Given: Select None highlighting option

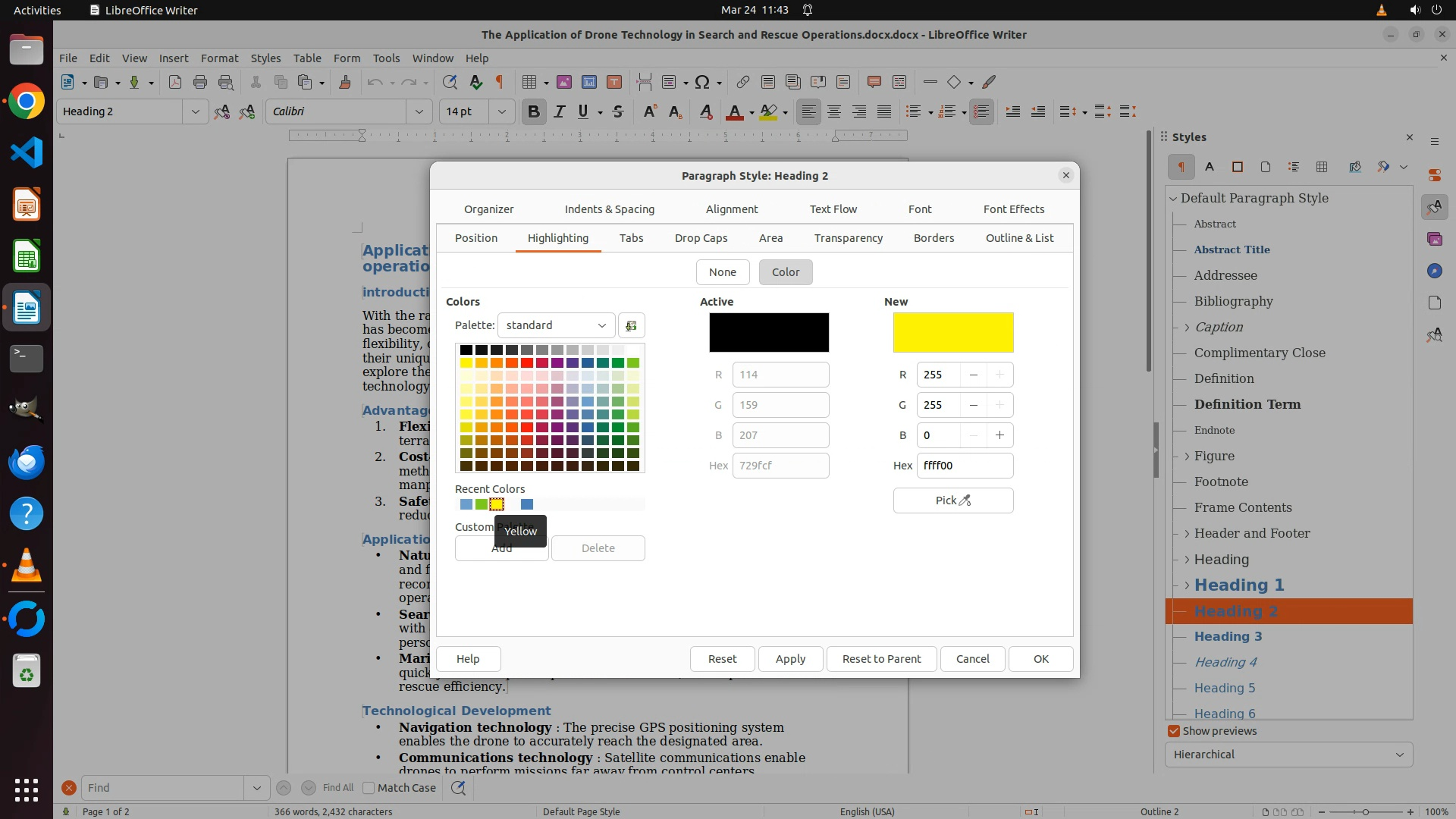Looking at the screenshot, I should tap(722, 272).
